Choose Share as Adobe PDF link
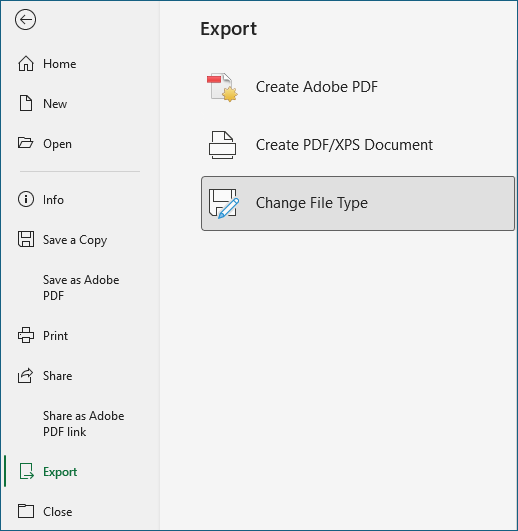The height and width of the screenshot is (531, 518). [x=83, y=424]
